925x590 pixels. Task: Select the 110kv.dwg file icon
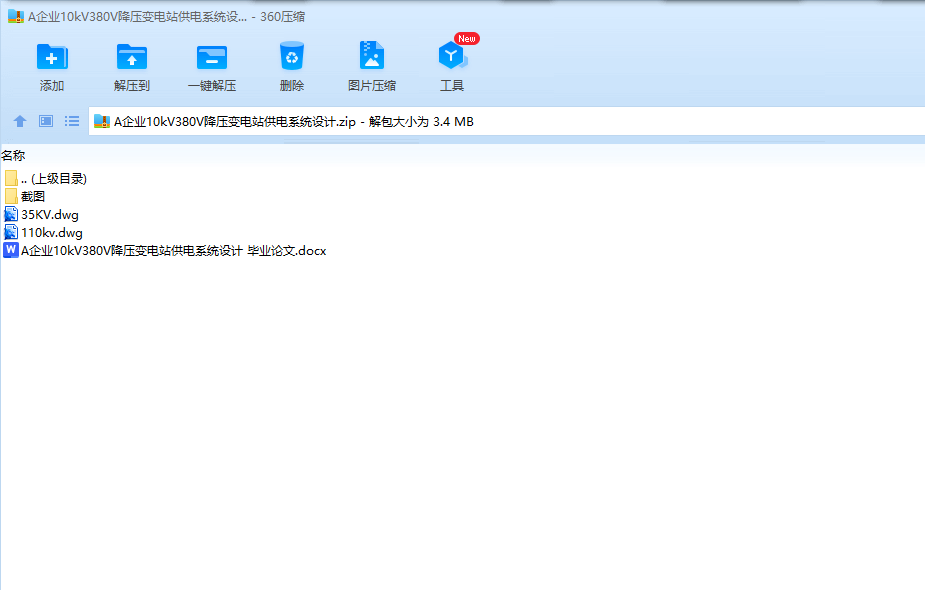pyautogui.click(x=11, y=232)
